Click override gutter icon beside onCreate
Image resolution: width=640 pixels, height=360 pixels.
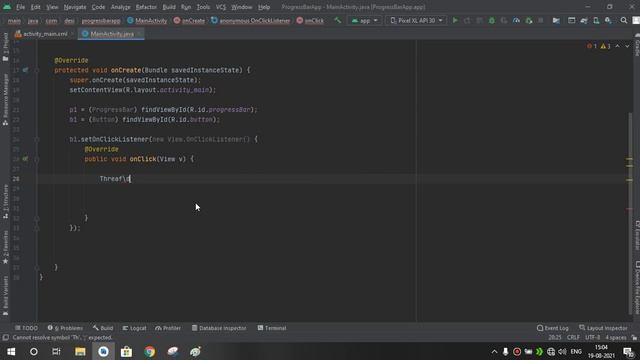click(x=25, y=70)
